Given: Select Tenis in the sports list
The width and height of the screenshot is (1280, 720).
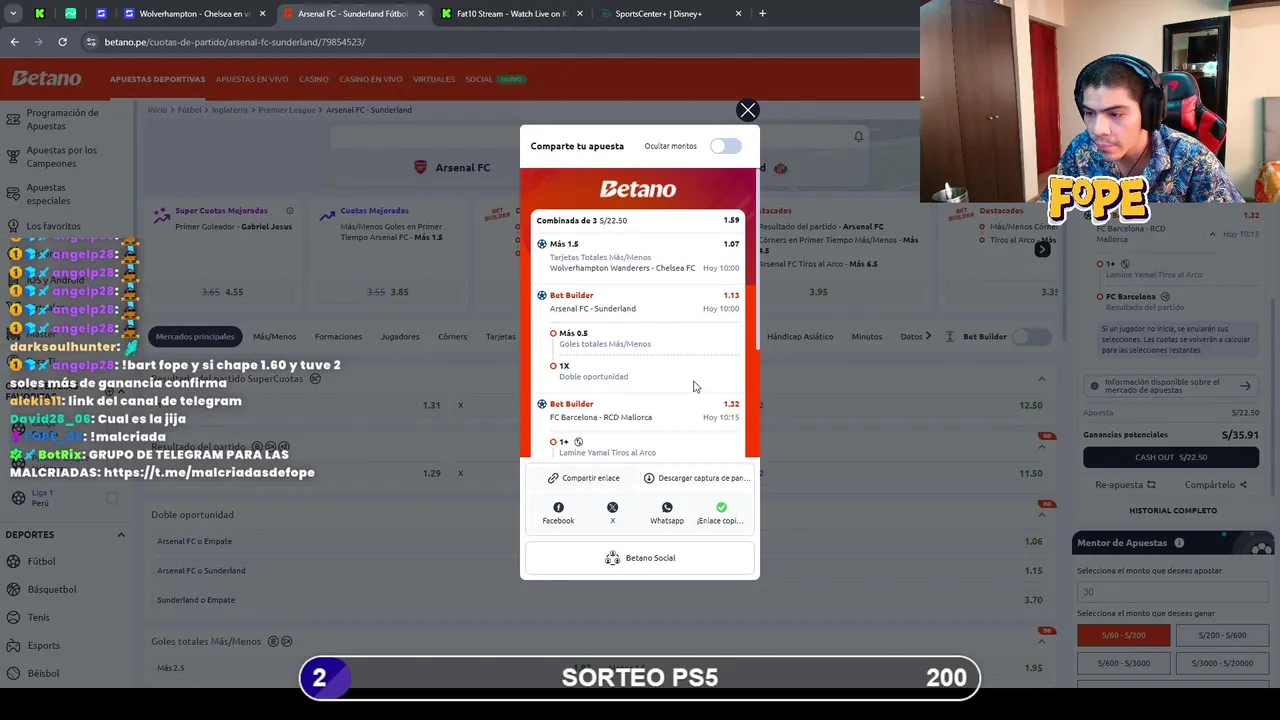Looking at the screenshot, I should click(38, 618).
